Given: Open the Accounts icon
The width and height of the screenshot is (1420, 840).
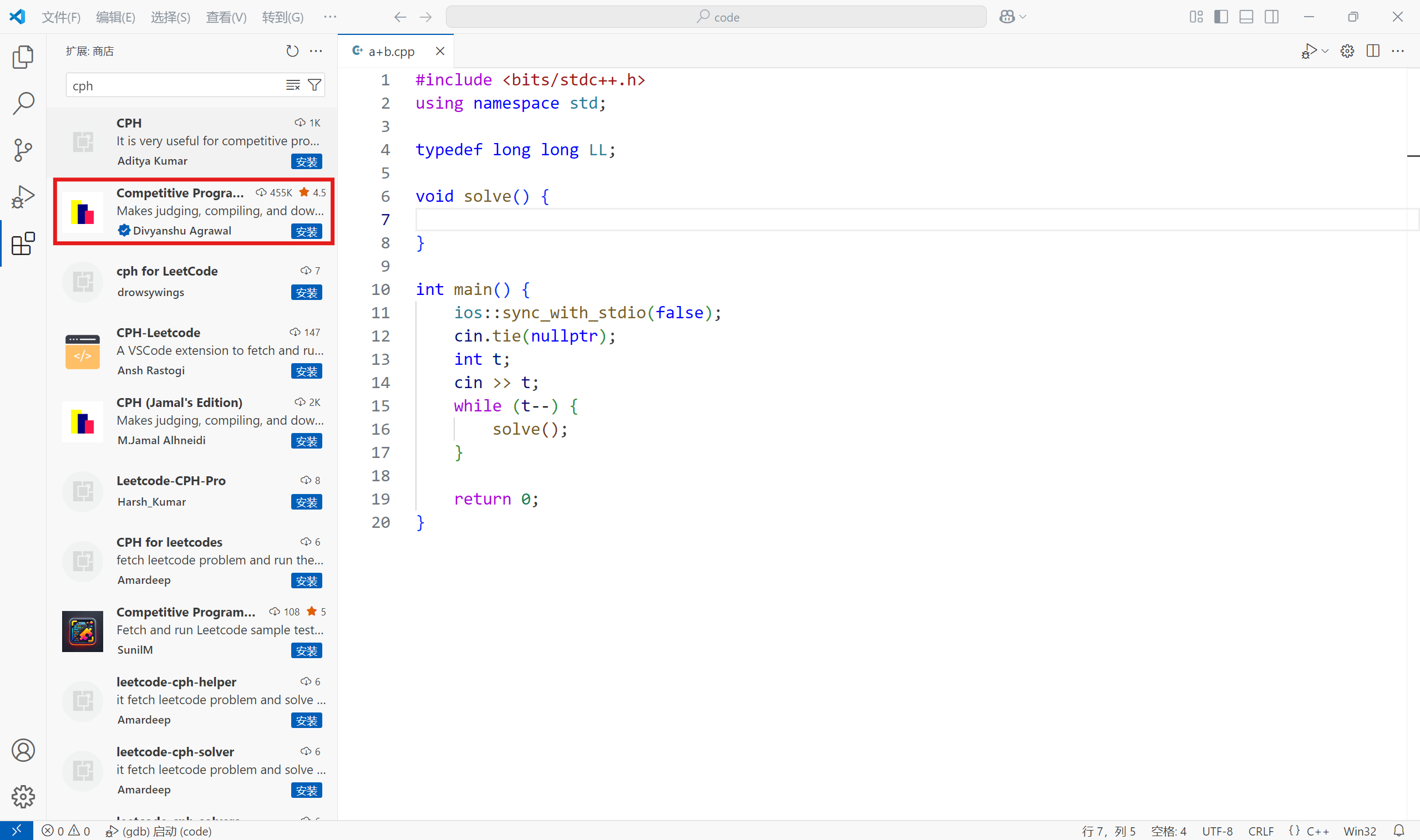Looking at the screenshot, I should [23, 750].
